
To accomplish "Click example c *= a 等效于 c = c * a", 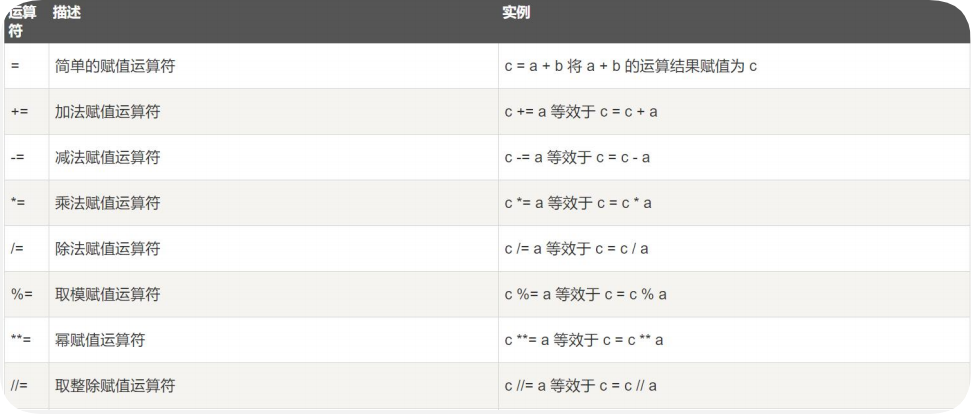I will pos(578,203).
